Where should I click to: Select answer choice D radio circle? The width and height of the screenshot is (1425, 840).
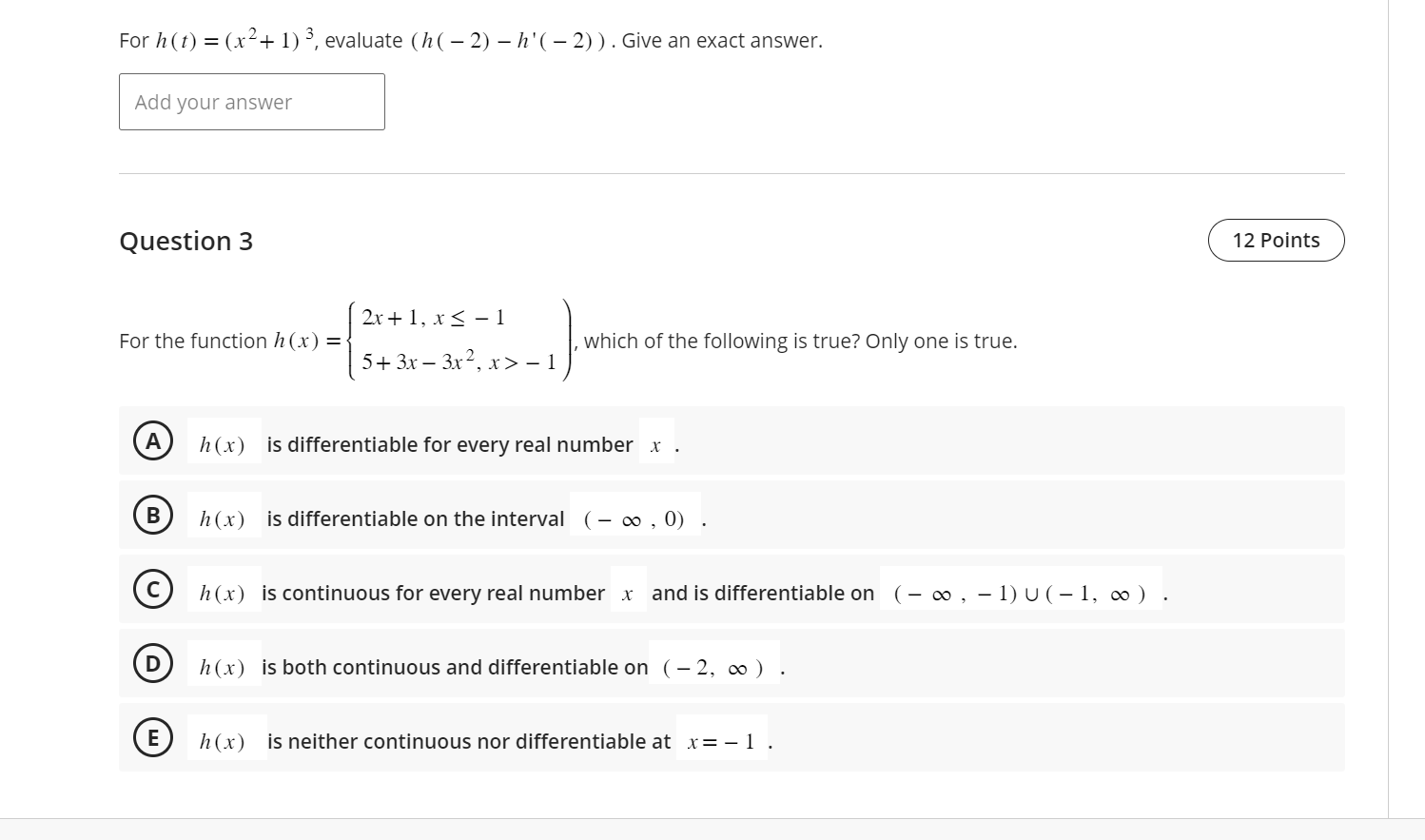(x=152, y=664)
